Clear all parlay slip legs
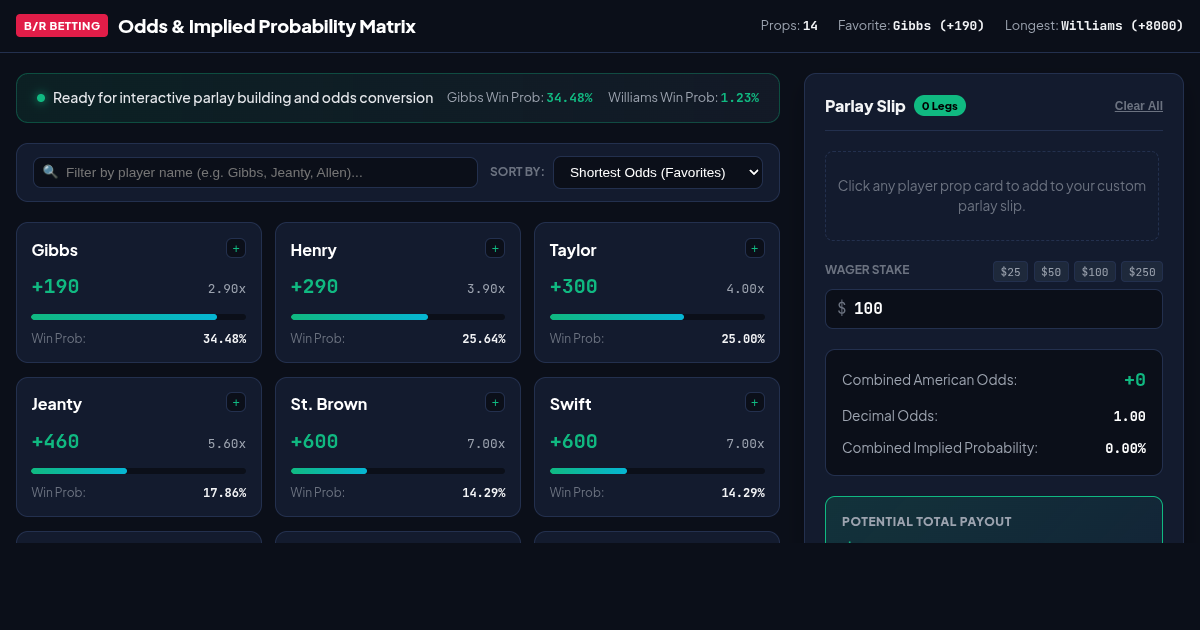The height and width of the screenshot is (630, 1200). click(x=1139, y=106)
